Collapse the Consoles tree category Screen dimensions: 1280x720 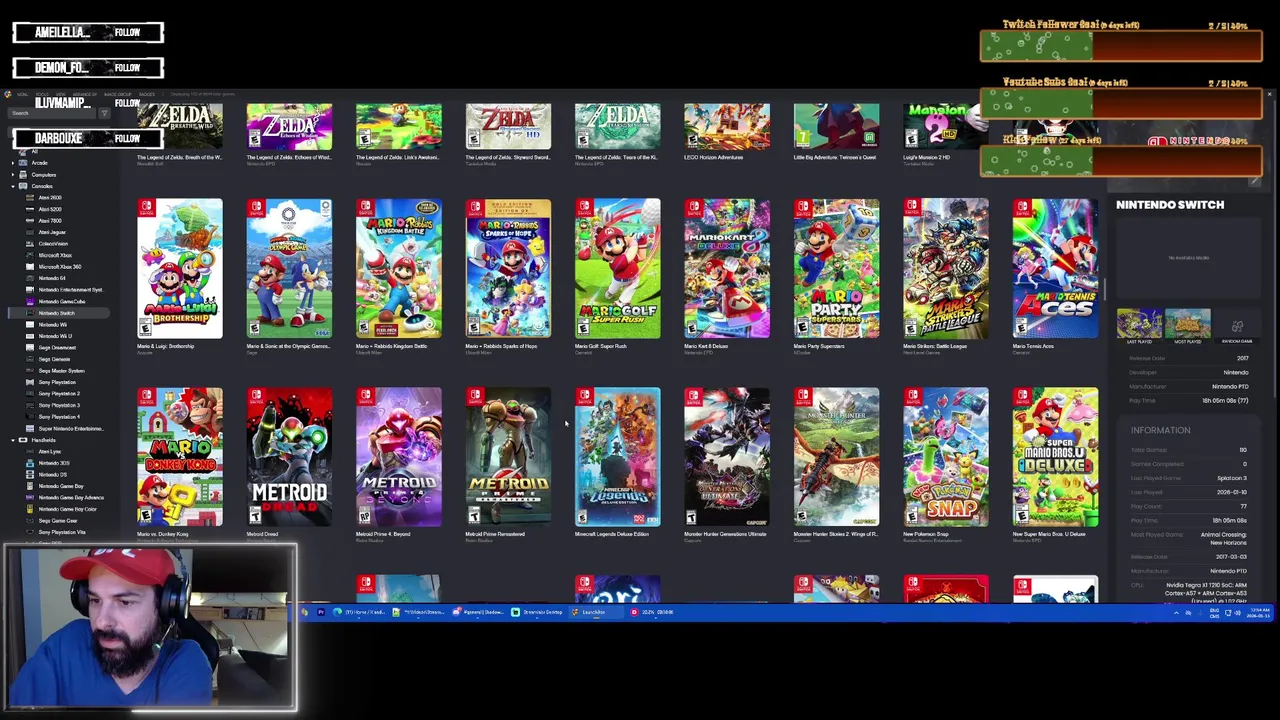13,186
